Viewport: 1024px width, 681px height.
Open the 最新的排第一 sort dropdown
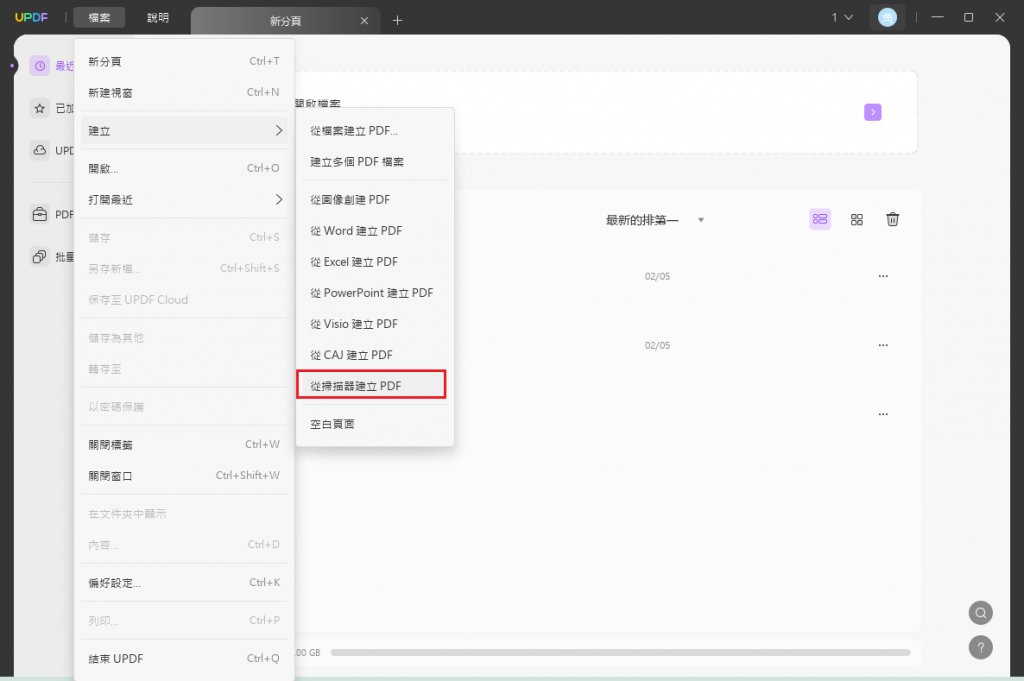click(655, 220)
